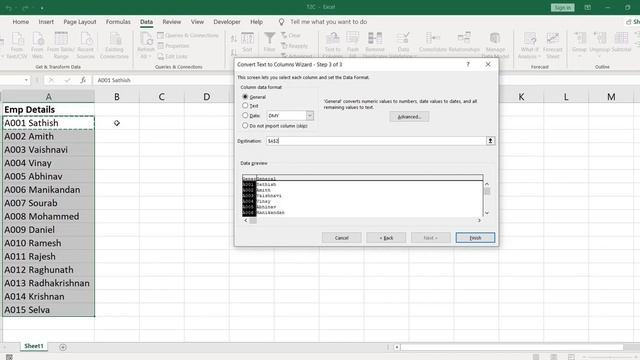The width and height of the screenshot is (640, 360).
Task: Click the collapse-range icon beside Destination
Action: click(x=490, y=141)
